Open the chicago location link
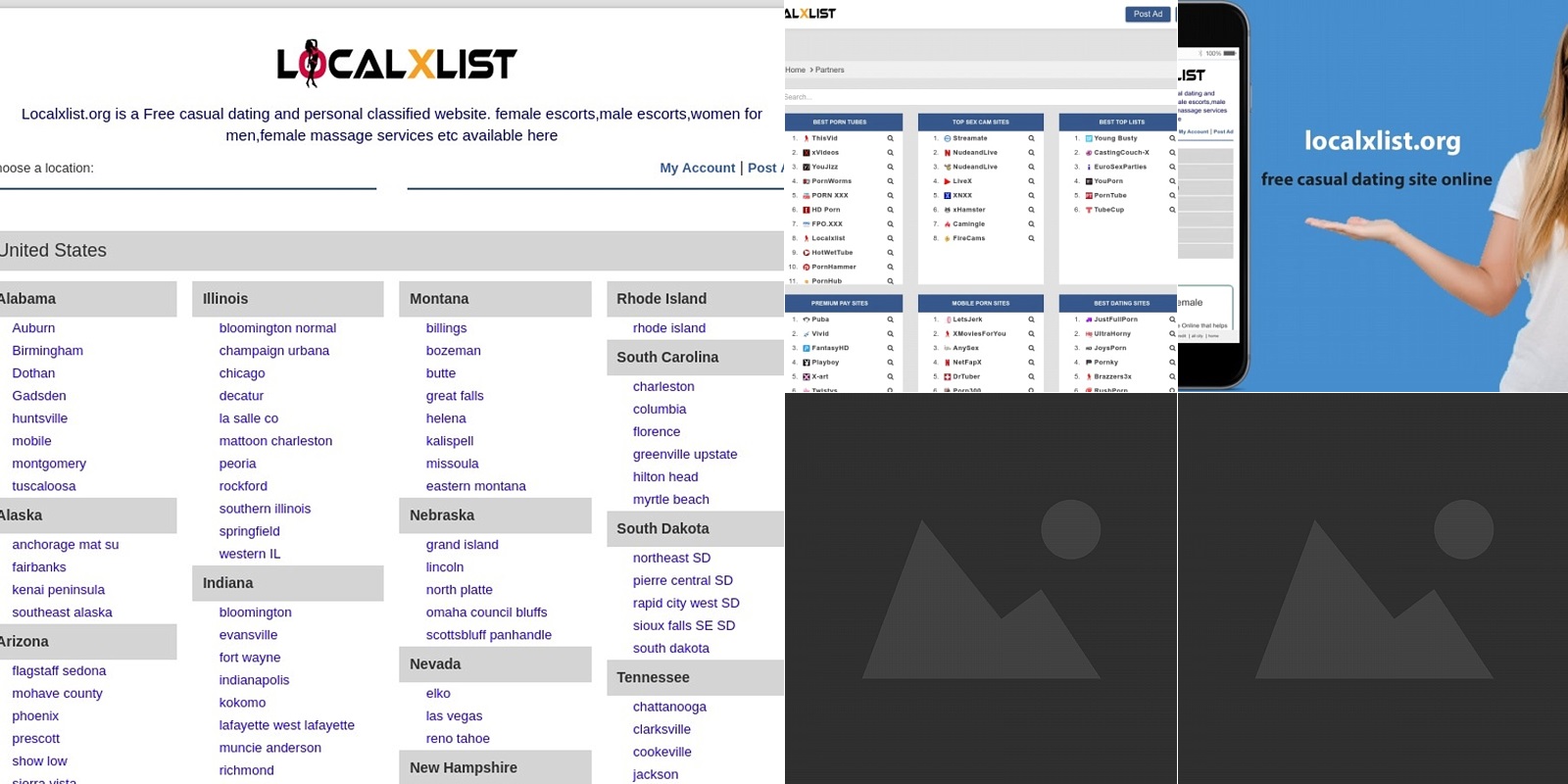The height and width of the screenshot is (784, 1568). click(x=242, y=373)
